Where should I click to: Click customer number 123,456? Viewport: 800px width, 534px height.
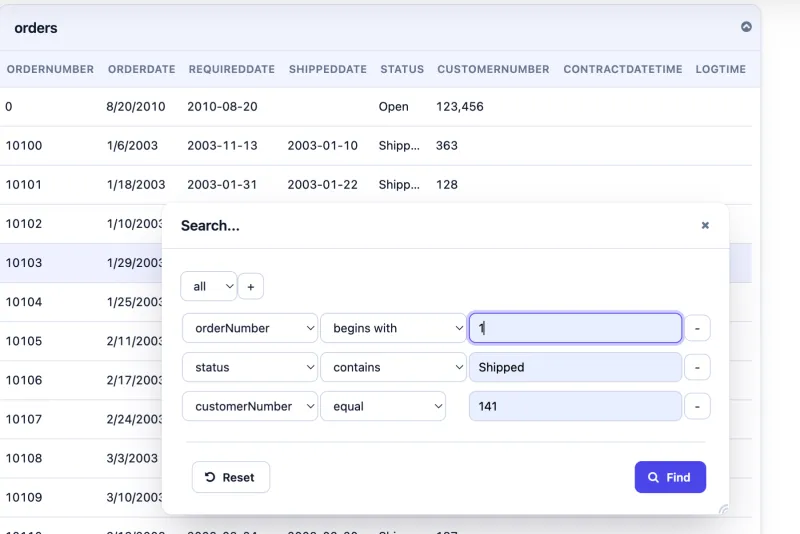pyautogui.click(x=460, y=107)
